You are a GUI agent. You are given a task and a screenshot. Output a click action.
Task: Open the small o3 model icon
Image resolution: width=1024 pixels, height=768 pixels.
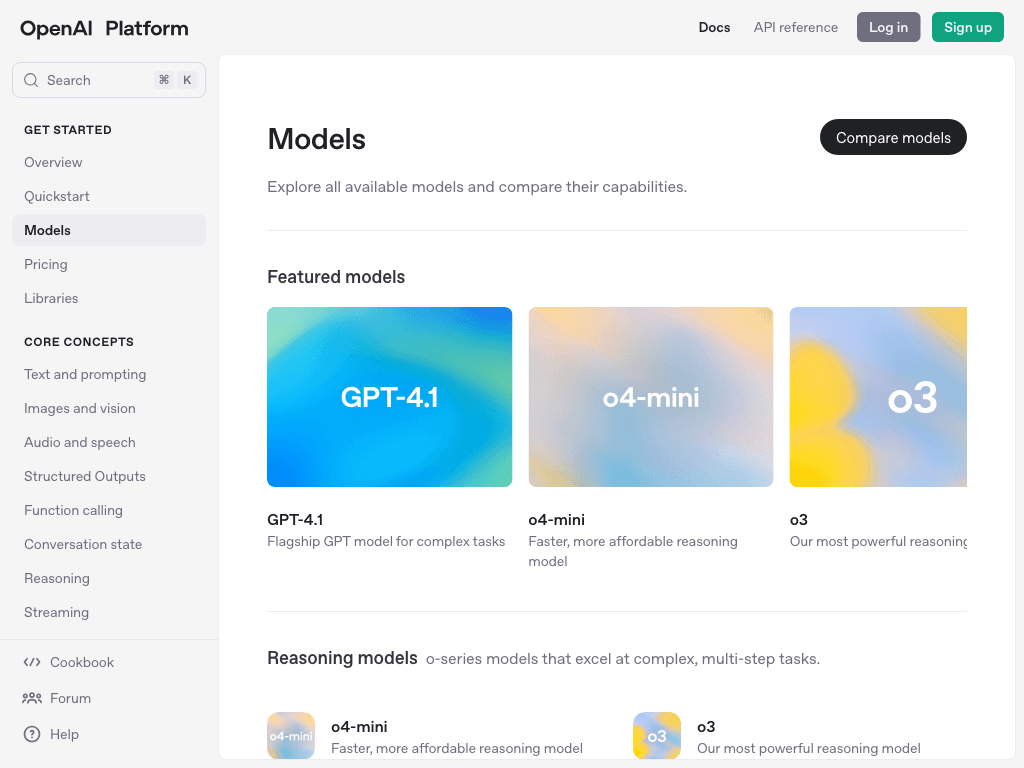[x=657, y=735]
